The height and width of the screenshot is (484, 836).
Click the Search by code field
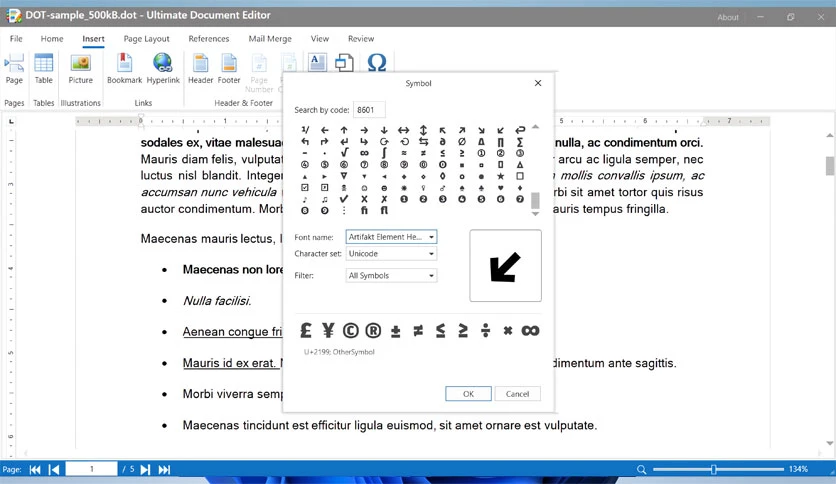[x=369, y=110]
